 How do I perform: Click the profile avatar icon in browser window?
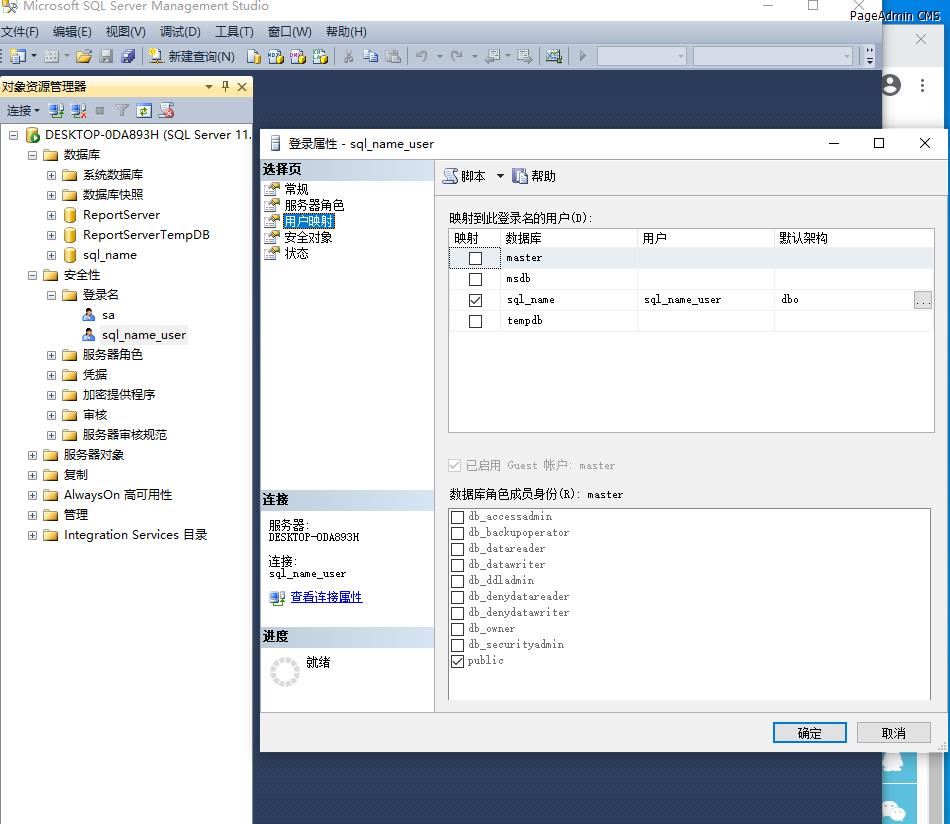pyautogui.click(x=891, y=85)
